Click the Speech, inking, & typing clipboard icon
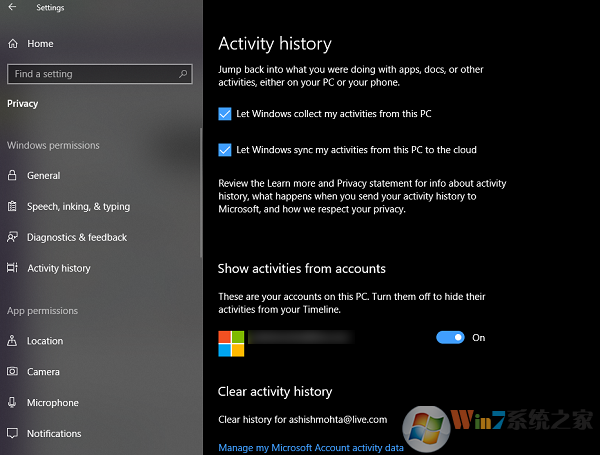The width and height of the screenshot is (600, 455). [x=12, y=206]
